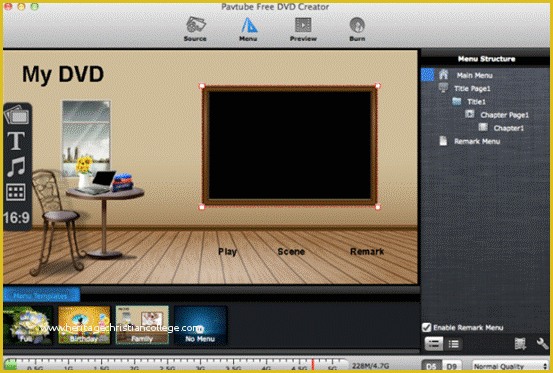Open the Menu Templates tab
The width and height of the screenshot is (553, 373).
point(41,295)
